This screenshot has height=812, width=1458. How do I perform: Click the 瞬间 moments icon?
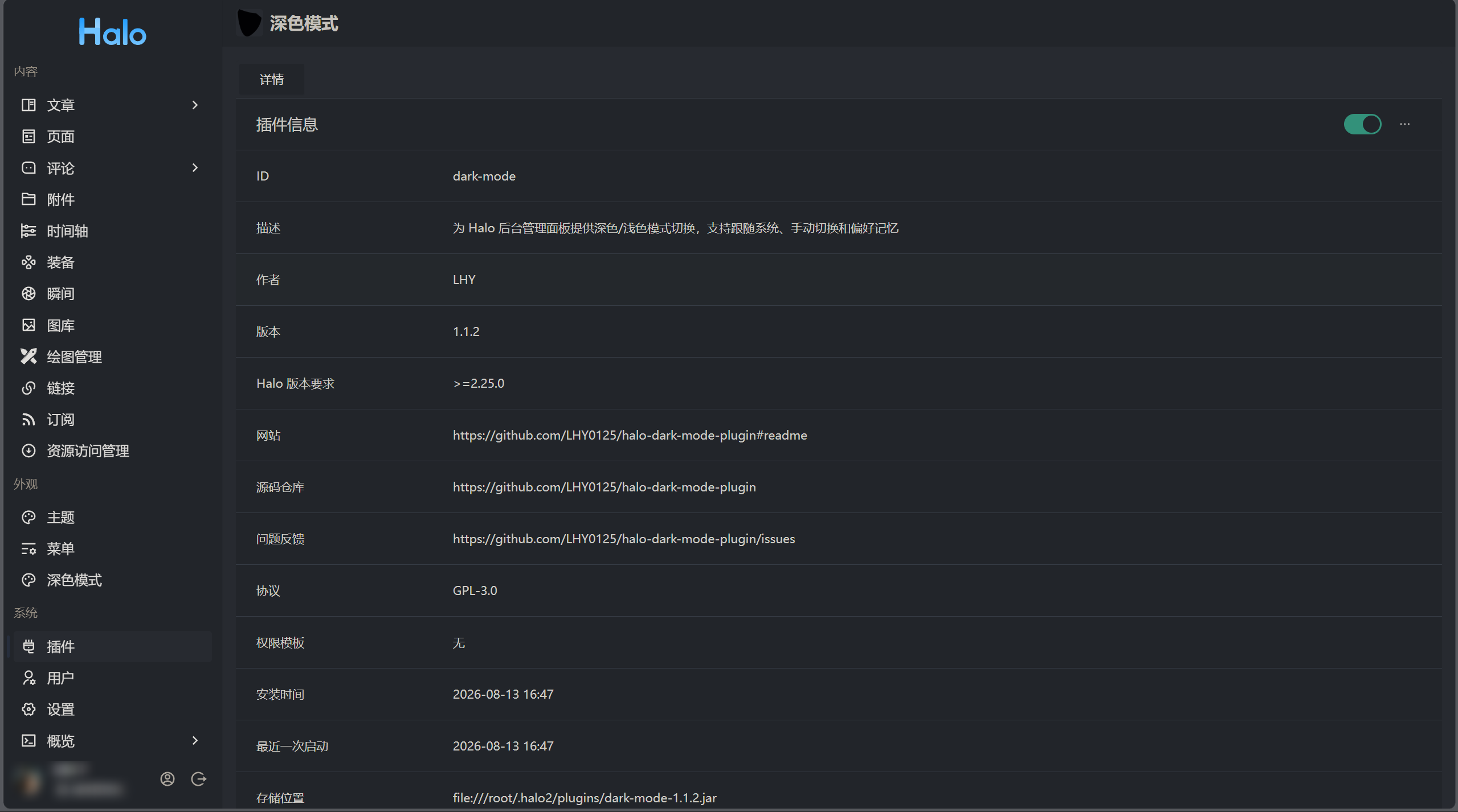click(28, 293)
